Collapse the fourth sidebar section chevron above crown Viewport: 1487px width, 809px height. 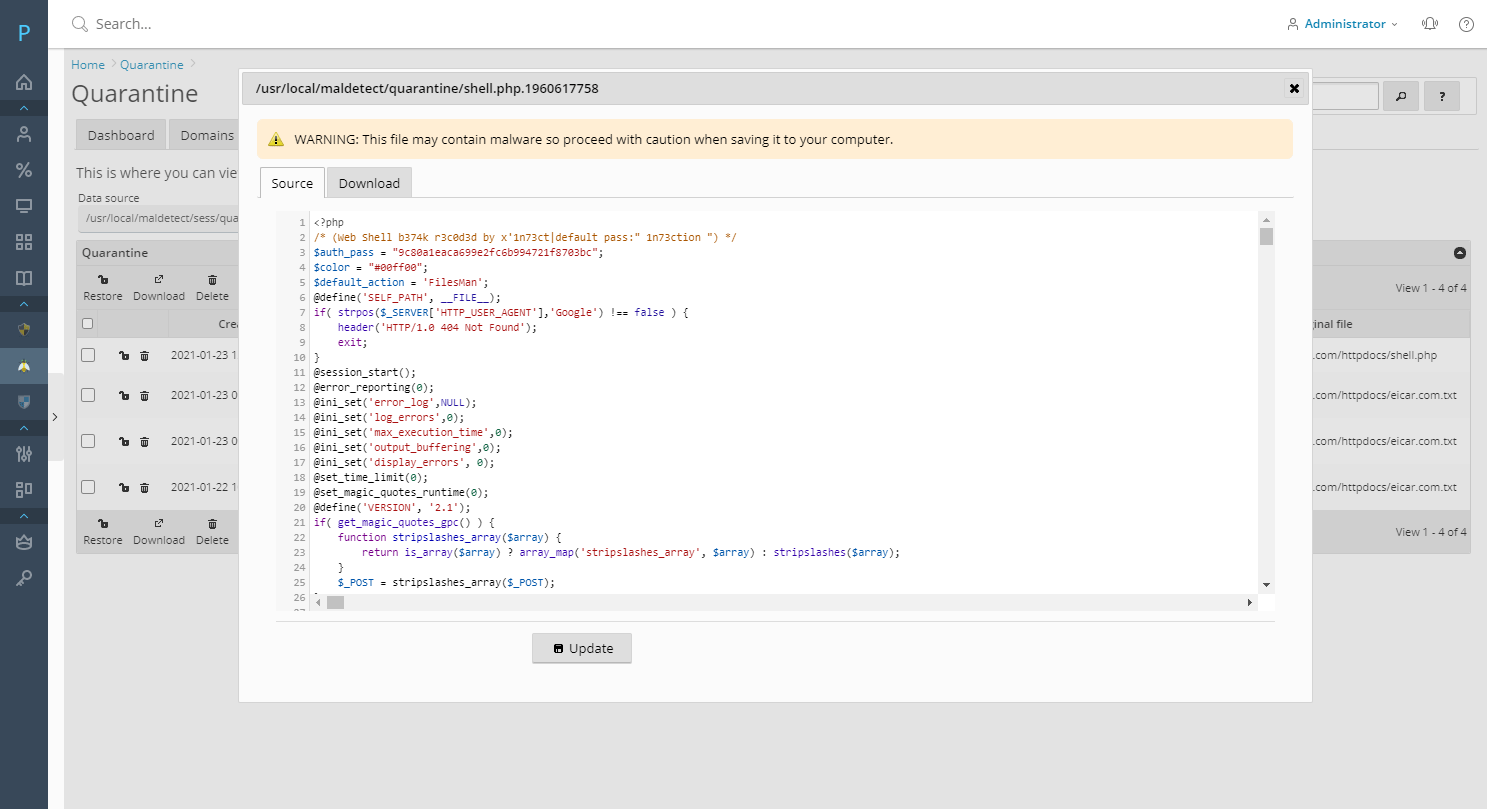pos(24,515)
